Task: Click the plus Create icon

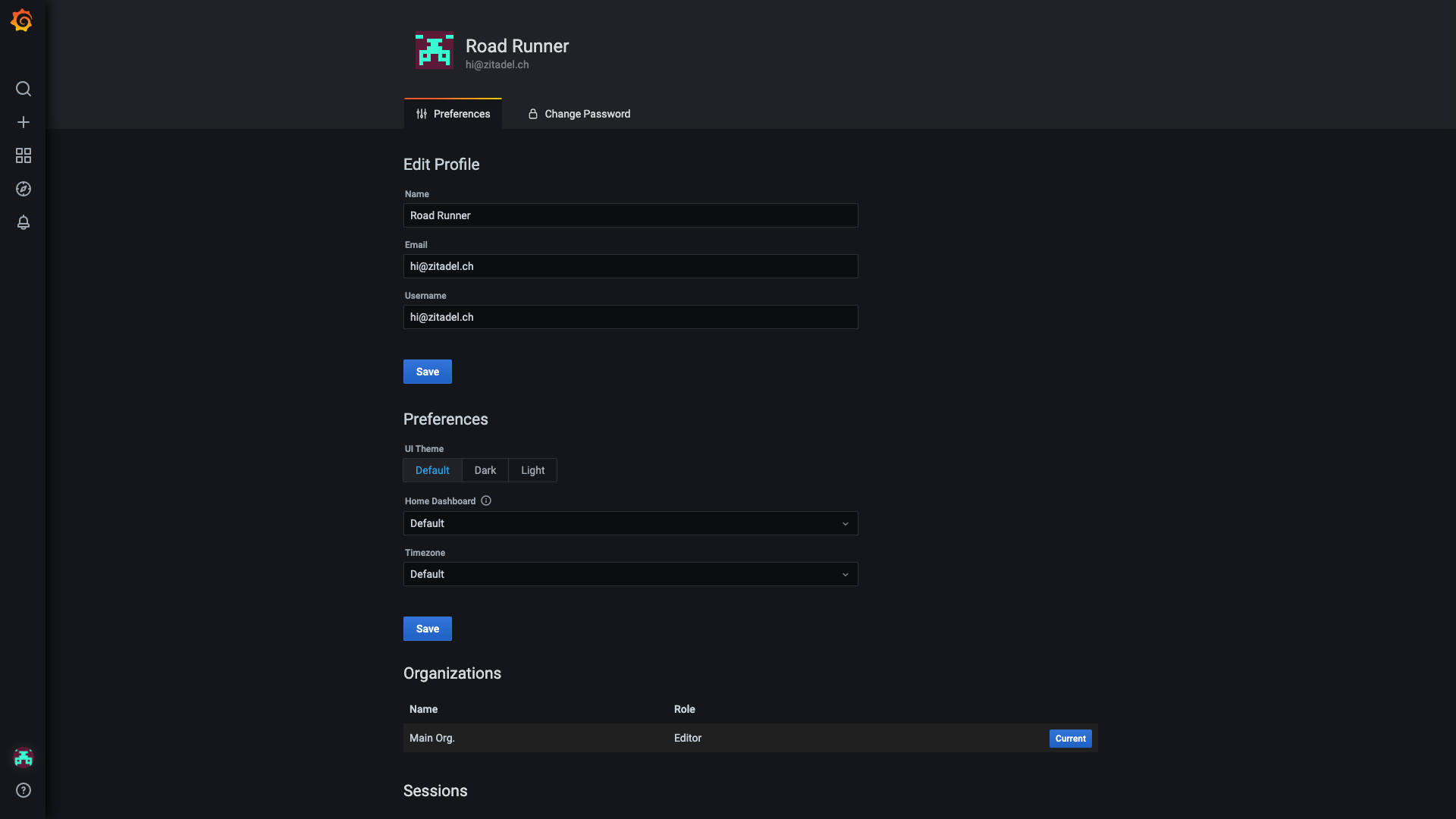Action: (x=24, y=122)
